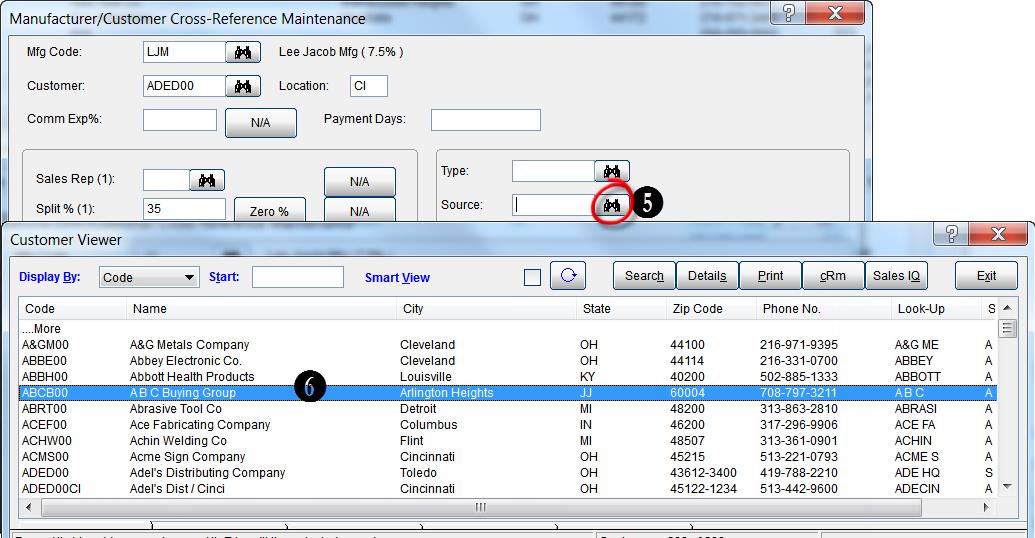Screen dimensions: 1035x538
Task: Click help icon in Cross-Reference Maintenance window
Action: [788, 13]
